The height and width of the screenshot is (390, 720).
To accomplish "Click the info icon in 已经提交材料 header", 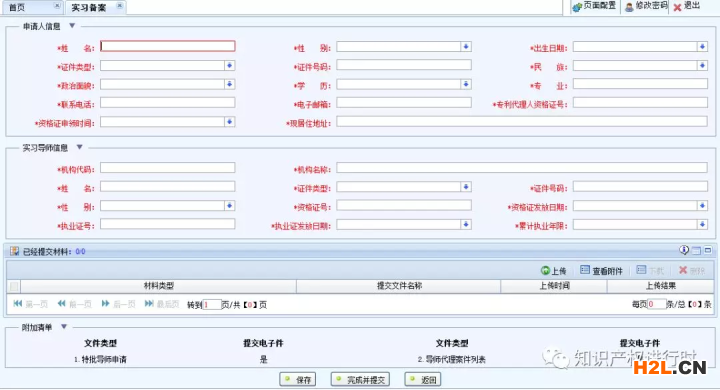I will 684,250.
